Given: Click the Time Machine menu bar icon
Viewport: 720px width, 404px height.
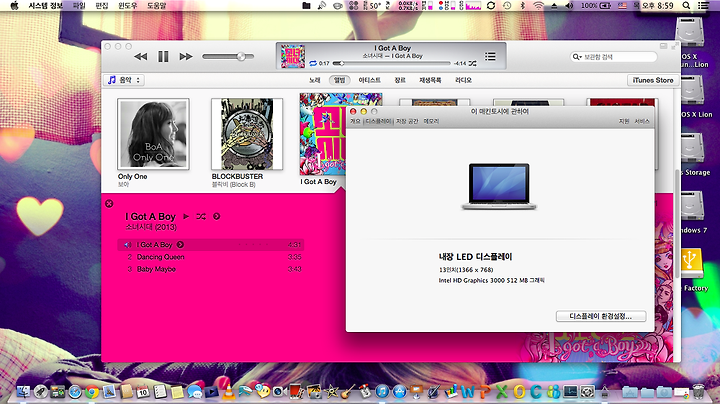Looking at the screenshot, I should (507, 6).
